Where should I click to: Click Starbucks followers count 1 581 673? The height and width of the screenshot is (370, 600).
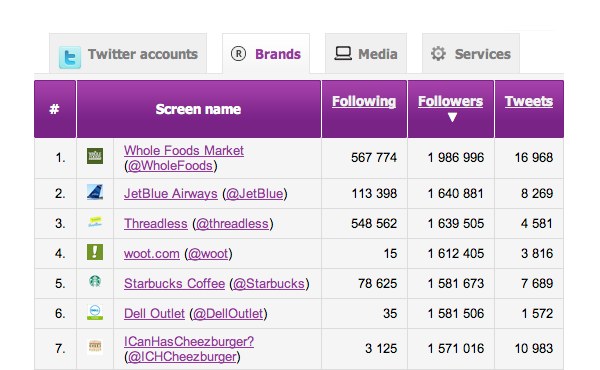coord(456,284)
